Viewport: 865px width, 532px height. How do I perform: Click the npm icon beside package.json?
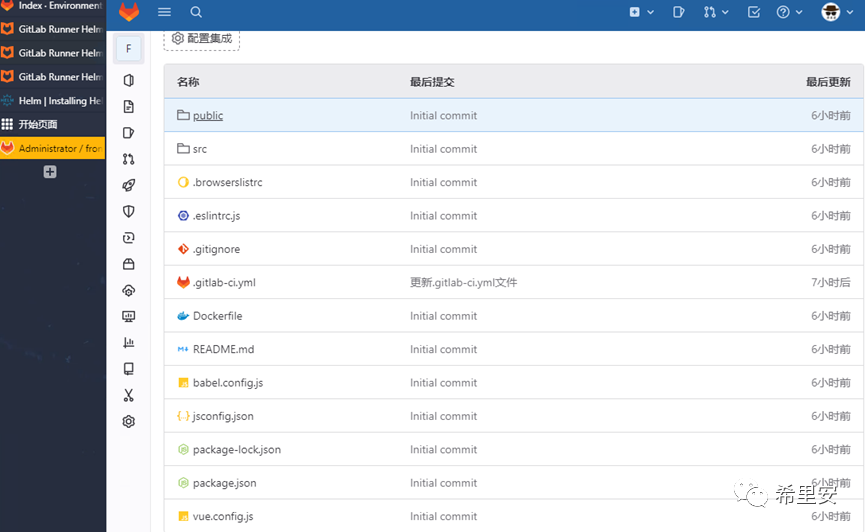point(183,483)
